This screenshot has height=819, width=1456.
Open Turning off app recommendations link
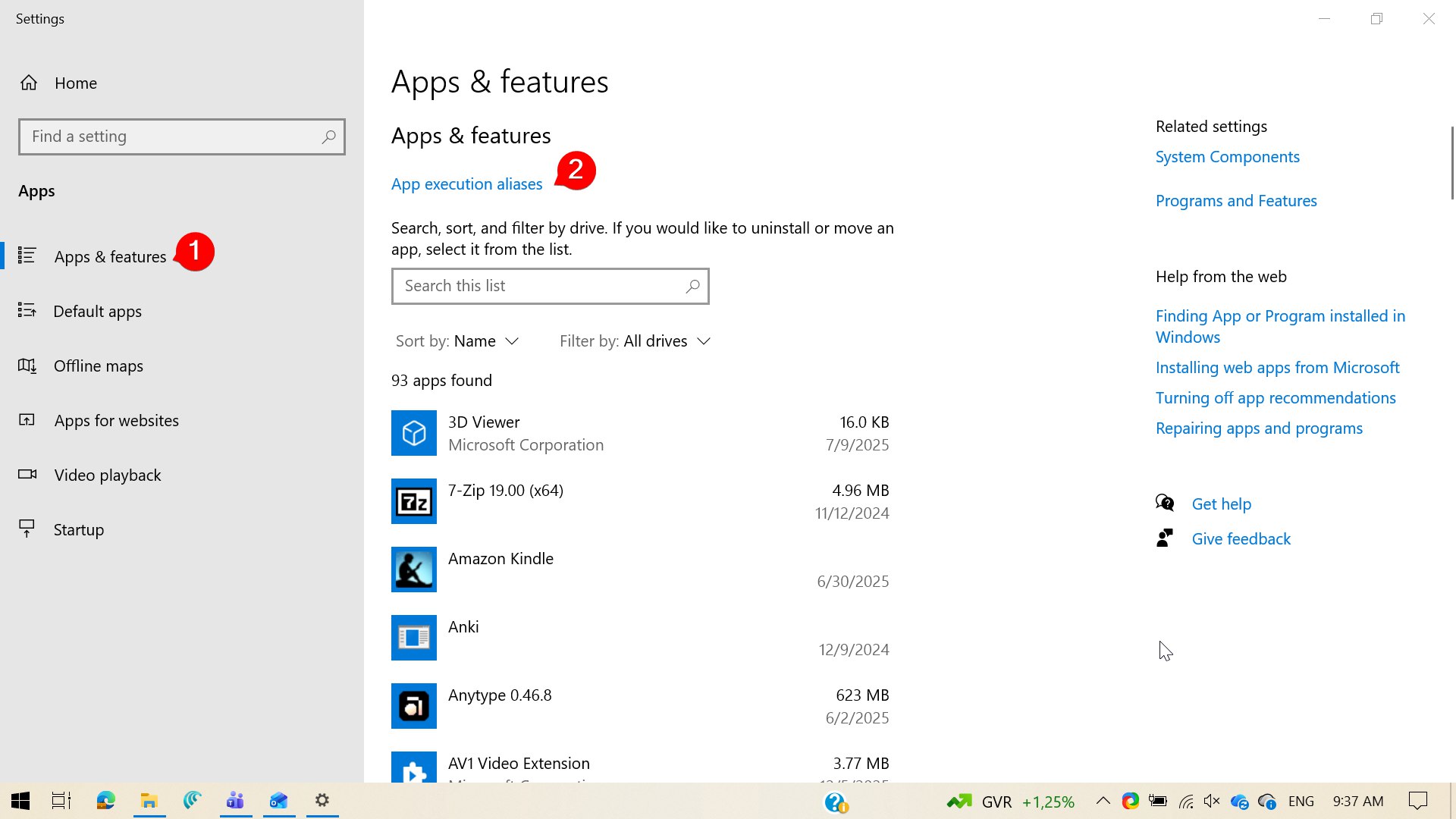1276,398
